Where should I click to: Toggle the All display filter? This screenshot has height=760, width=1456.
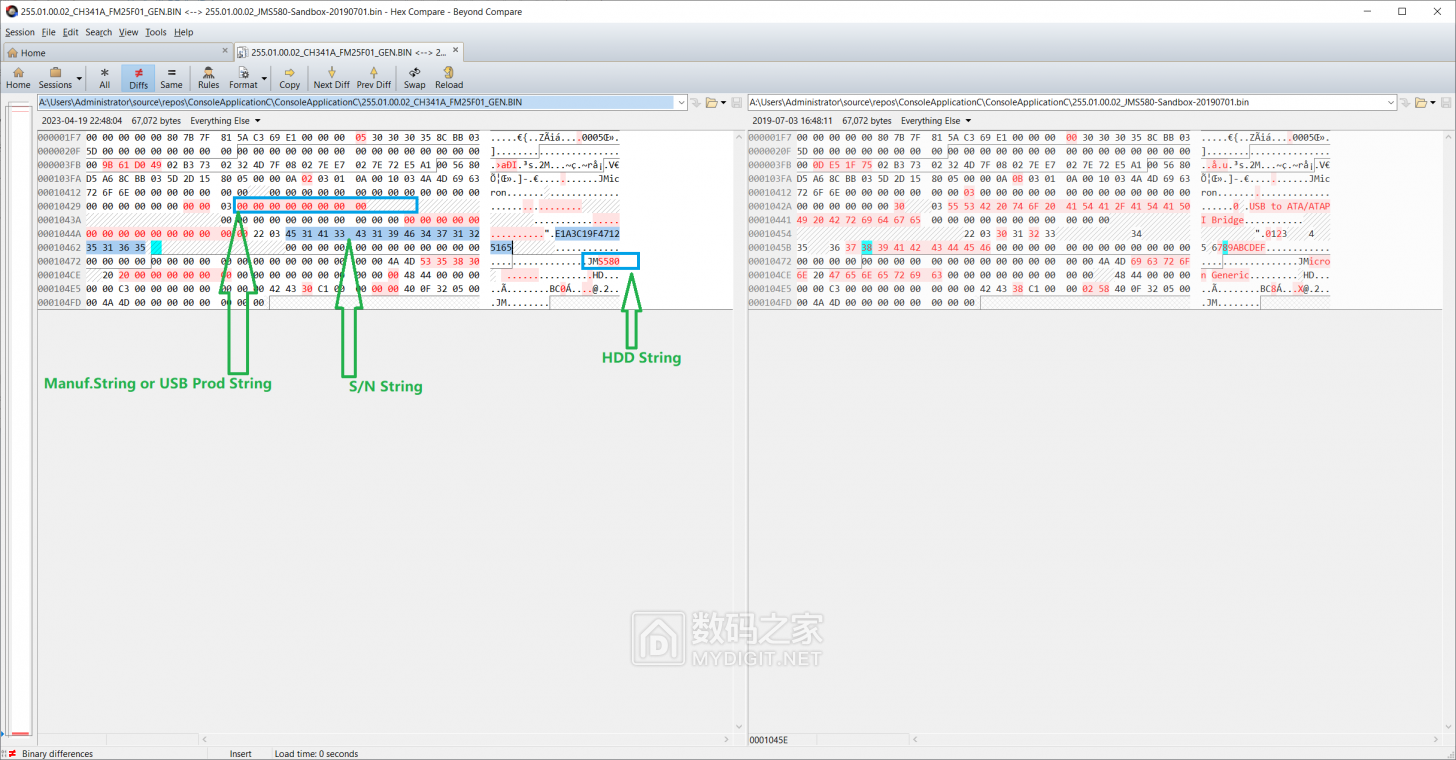[x=104, y=77]
